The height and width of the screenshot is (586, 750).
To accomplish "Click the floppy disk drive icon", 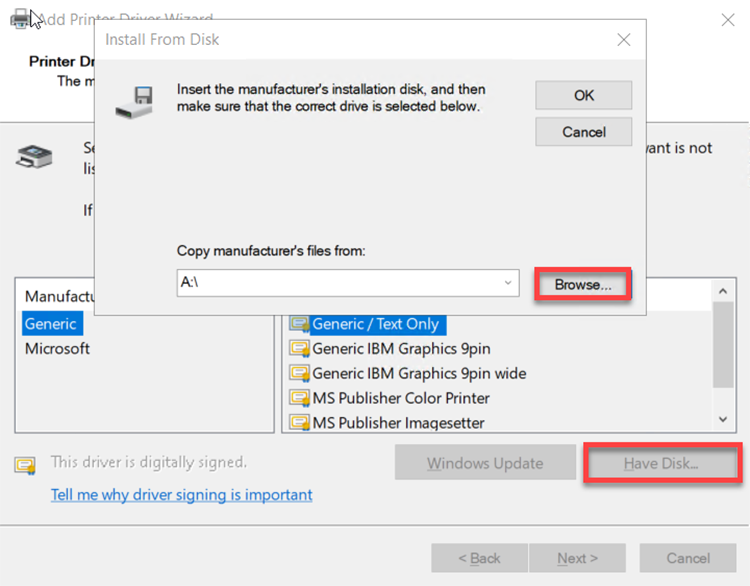I will click(x=135, y=100).
